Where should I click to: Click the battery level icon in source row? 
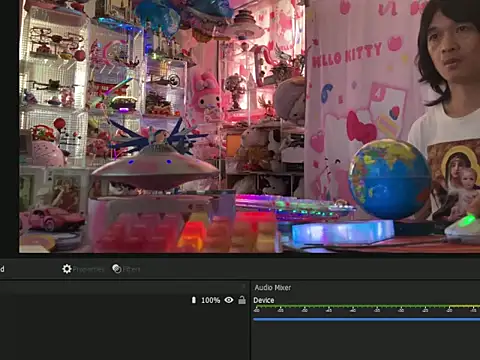194,300
